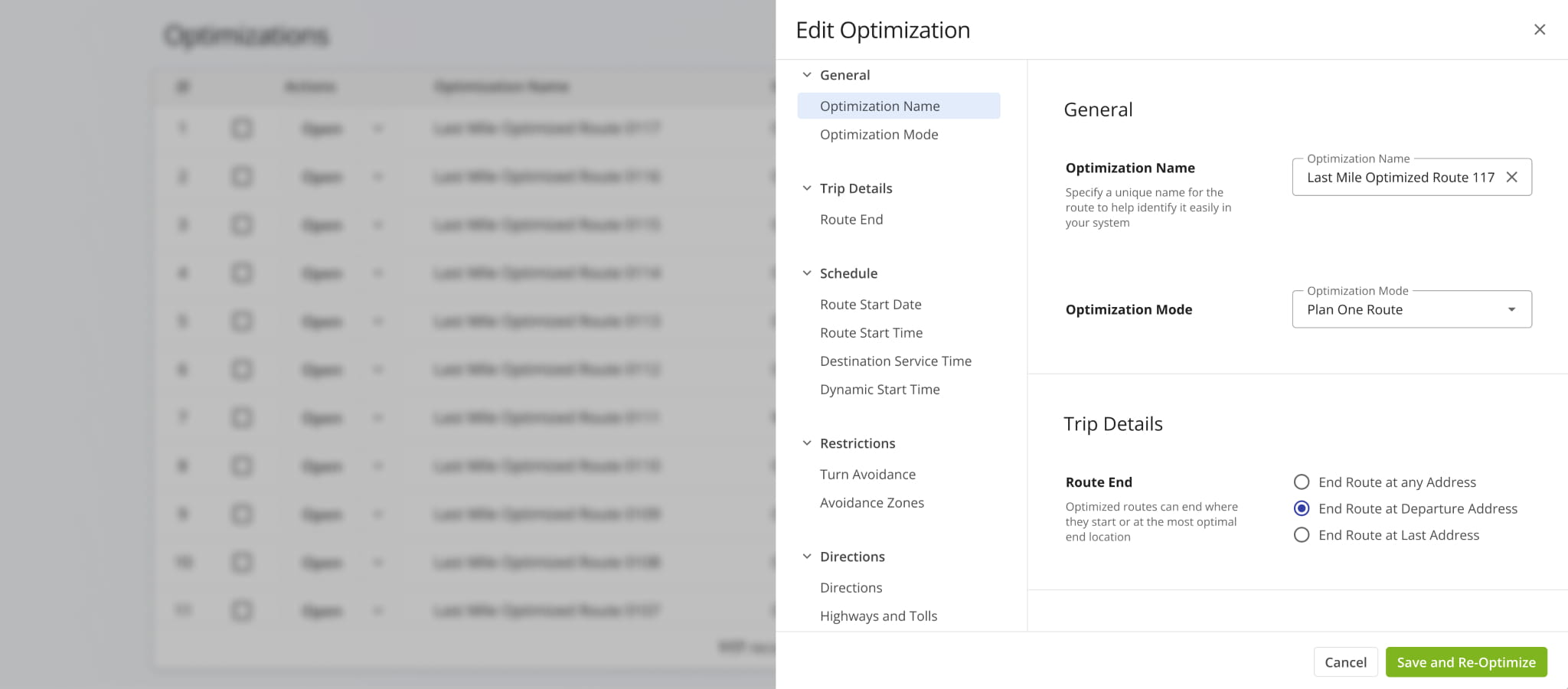Collapse the Restrictions section chevron
1568x689 pixels.
806,443
